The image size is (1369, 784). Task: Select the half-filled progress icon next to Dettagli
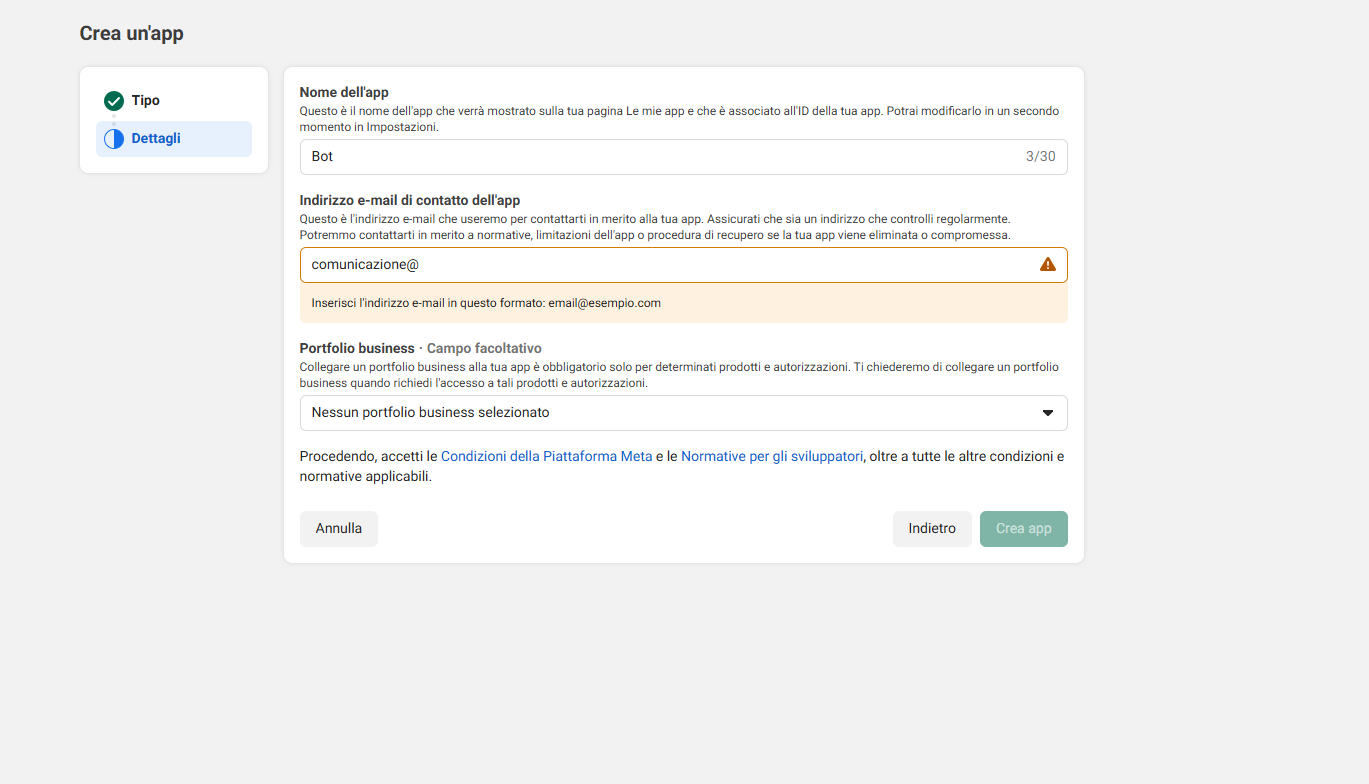(x=113, y=138)
